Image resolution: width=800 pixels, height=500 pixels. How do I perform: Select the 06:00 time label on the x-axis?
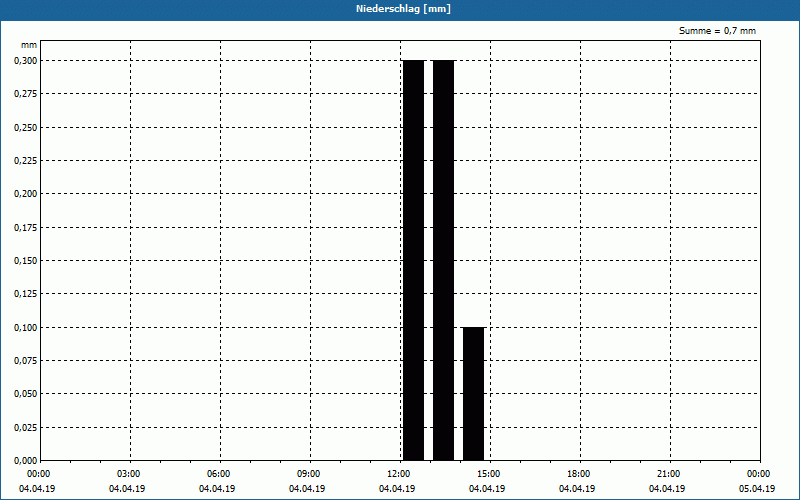219,474
